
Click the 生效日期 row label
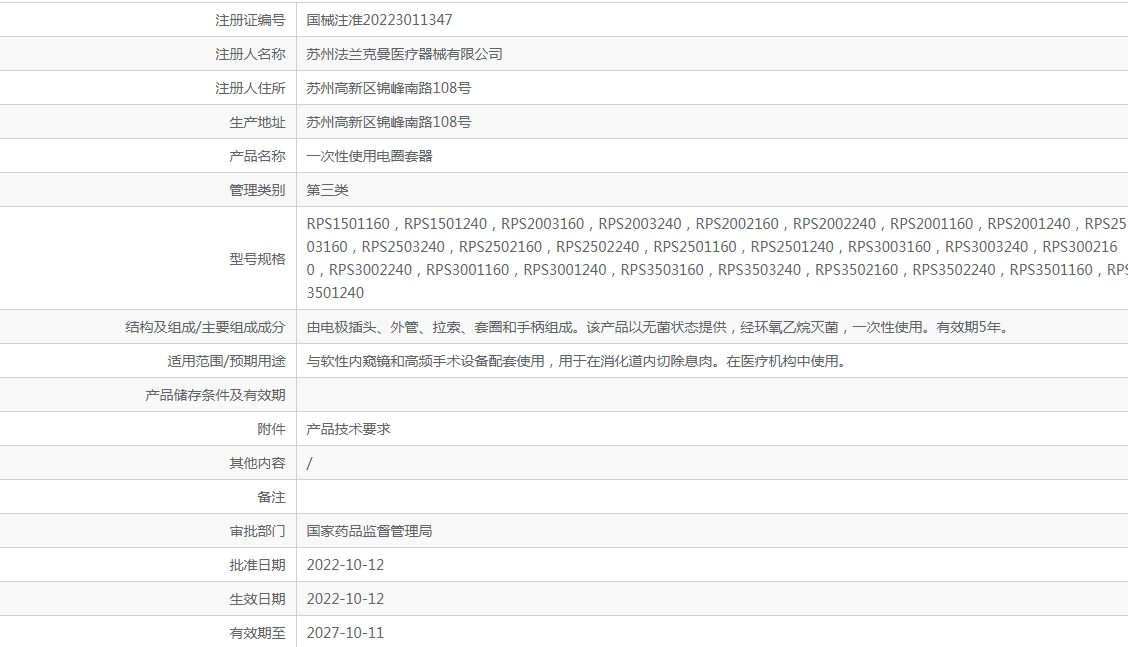(257, 599)
